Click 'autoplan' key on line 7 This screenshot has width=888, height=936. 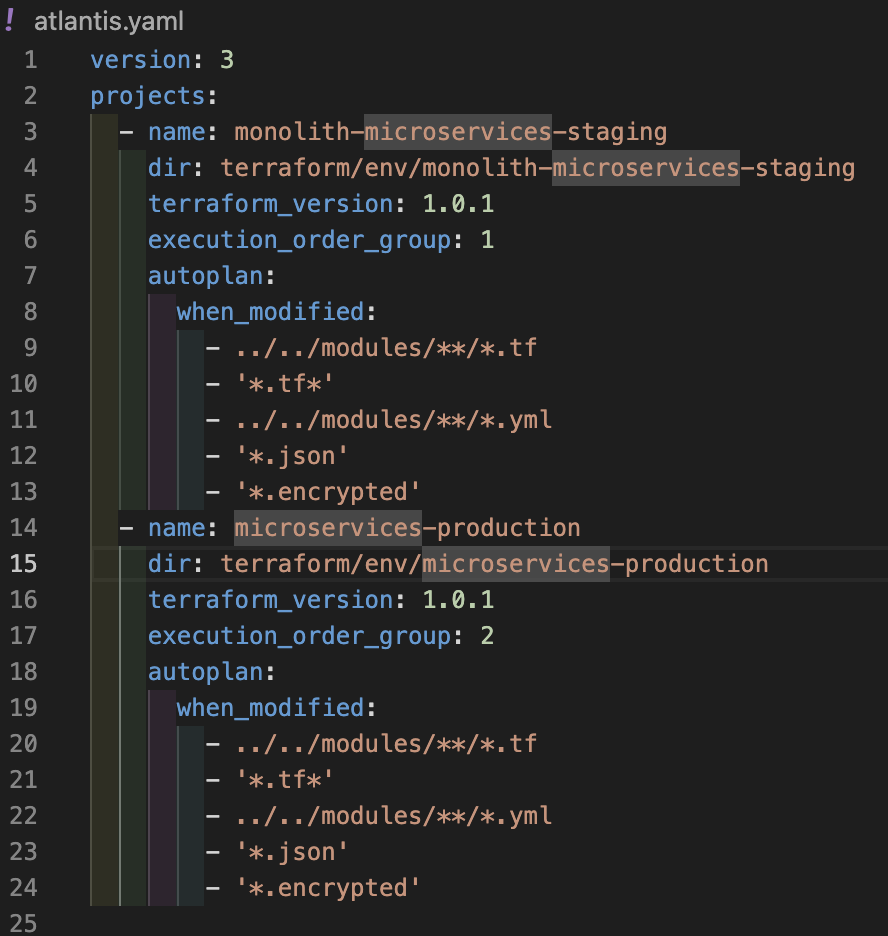pyautogui.click(x=206, y=276)
